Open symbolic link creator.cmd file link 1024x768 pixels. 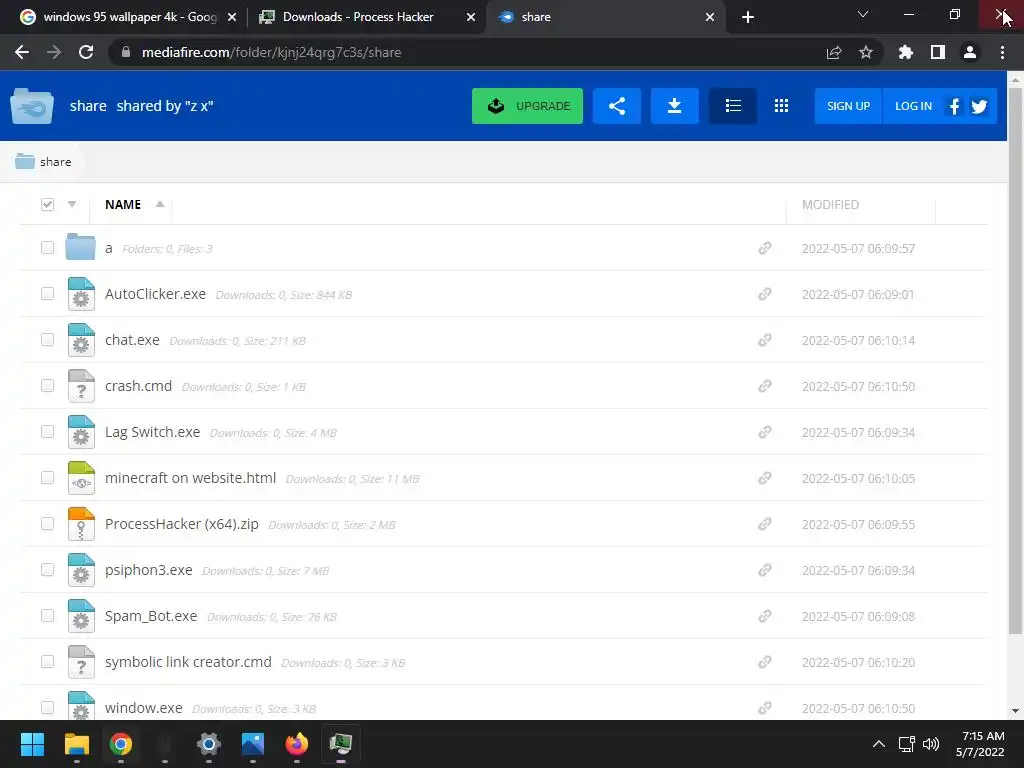coord(188,662)
